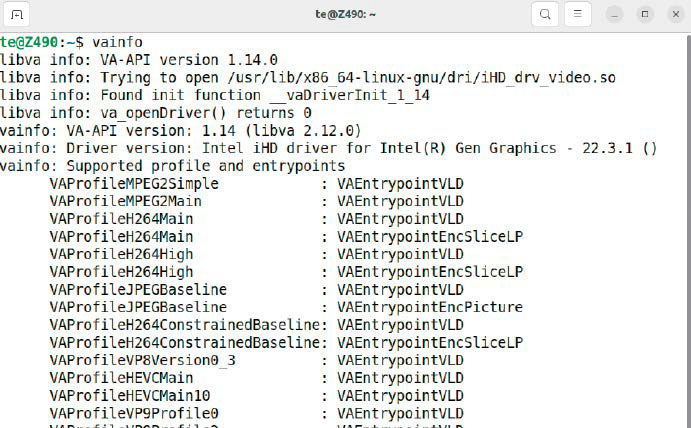Click VAProfileH264High with VAEntrypointEncSliceLP row
The image size is (691, 428).
coord(286,272)
